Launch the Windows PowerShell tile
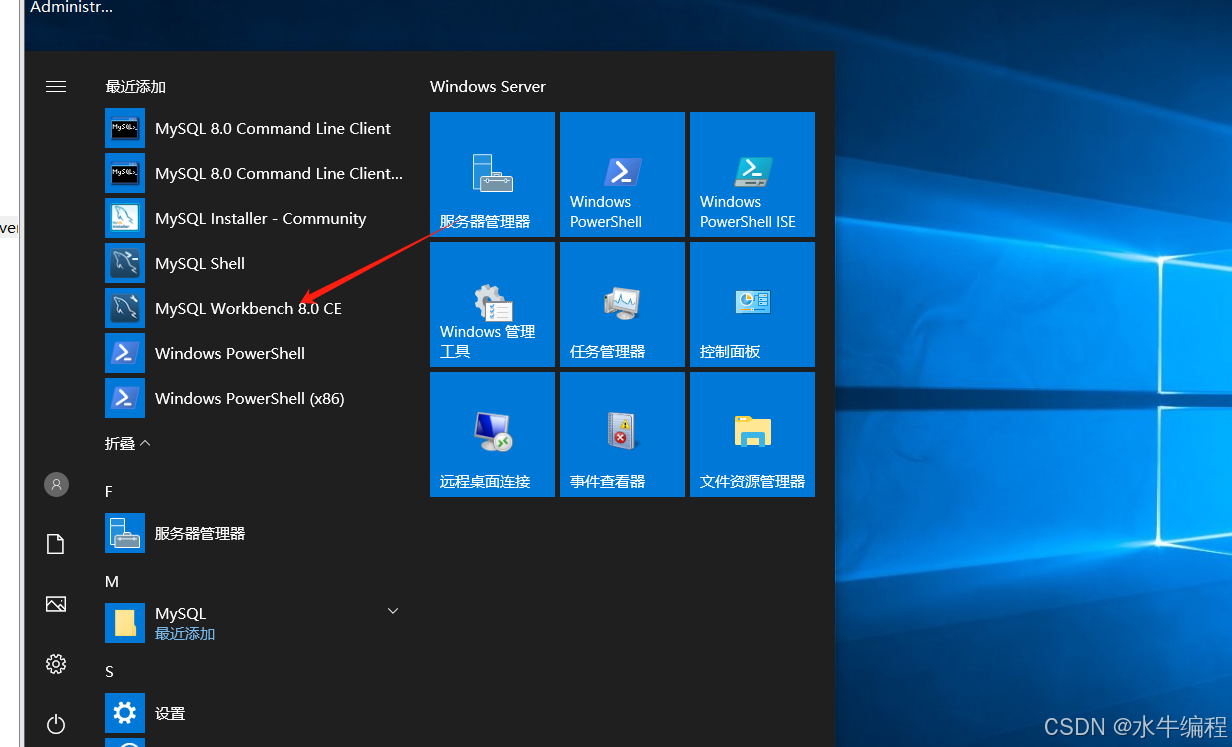This screenshot has width=1232, height=747. [x=622, y=174]
